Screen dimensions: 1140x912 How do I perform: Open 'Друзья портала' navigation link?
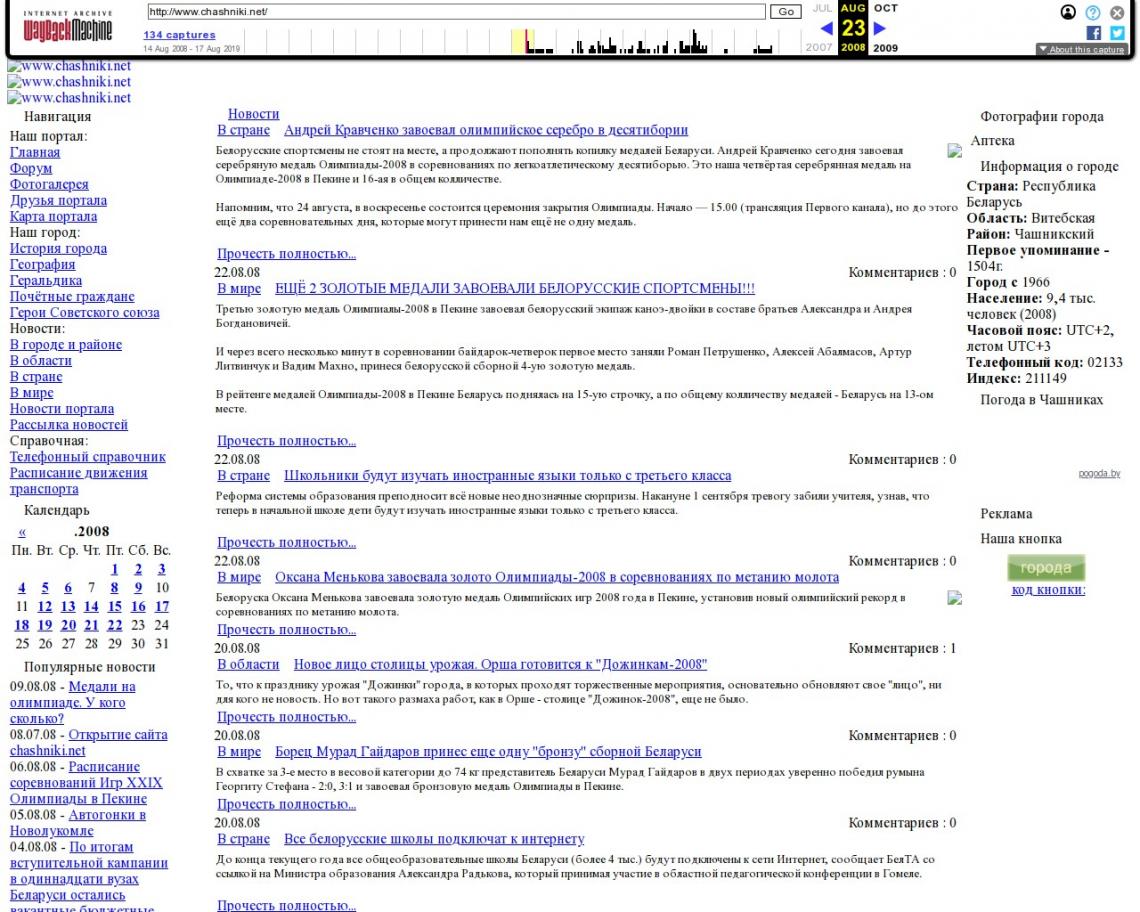tap(58, 200)
